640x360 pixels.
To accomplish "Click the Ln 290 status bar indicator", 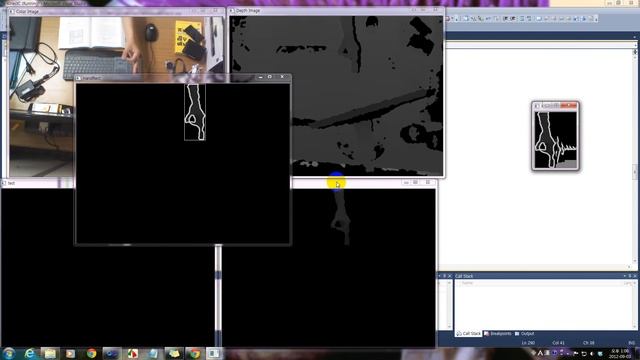I will pyautogui.click(x=528, y=343).
